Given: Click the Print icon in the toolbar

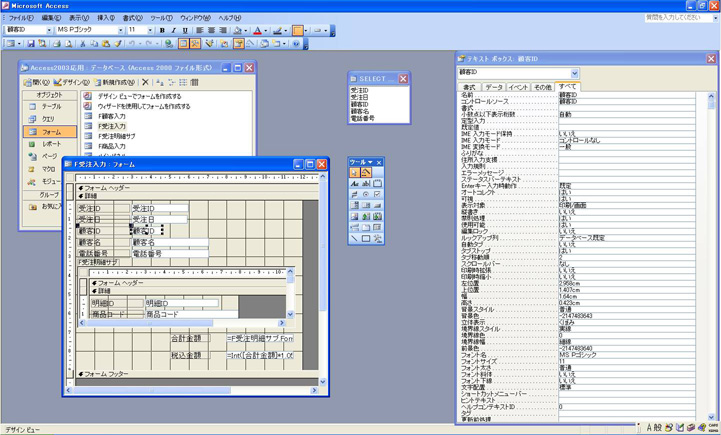Looking at the screenshot, I should (x=57, y=44).
